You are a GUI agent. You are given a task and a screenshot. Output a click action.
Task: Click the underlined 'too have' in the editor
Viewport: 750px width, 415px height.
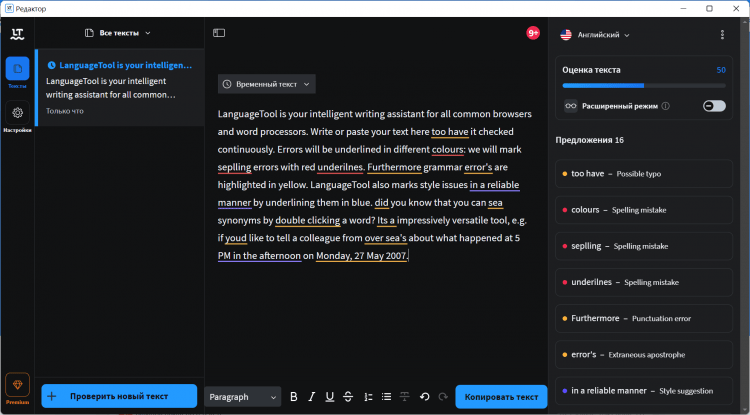(x=450, y=131)
